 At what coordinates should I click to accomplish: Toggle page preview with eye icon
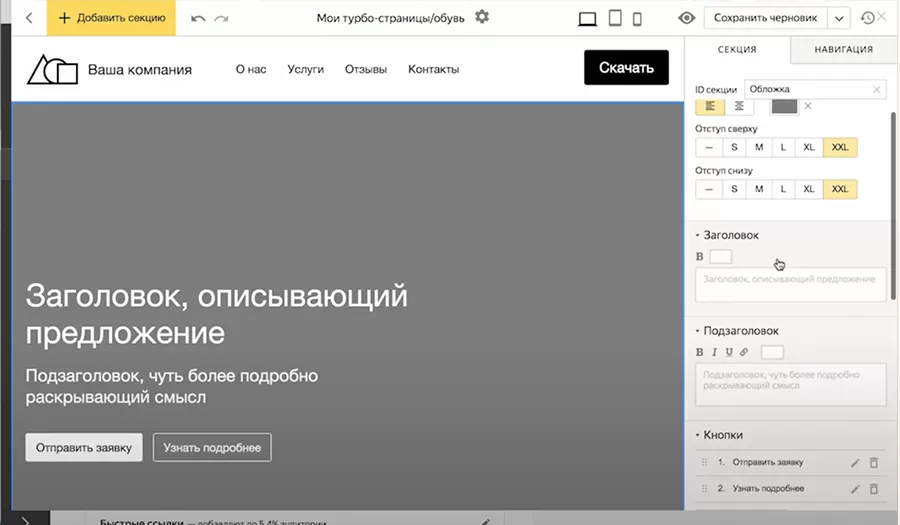(686, 18)
